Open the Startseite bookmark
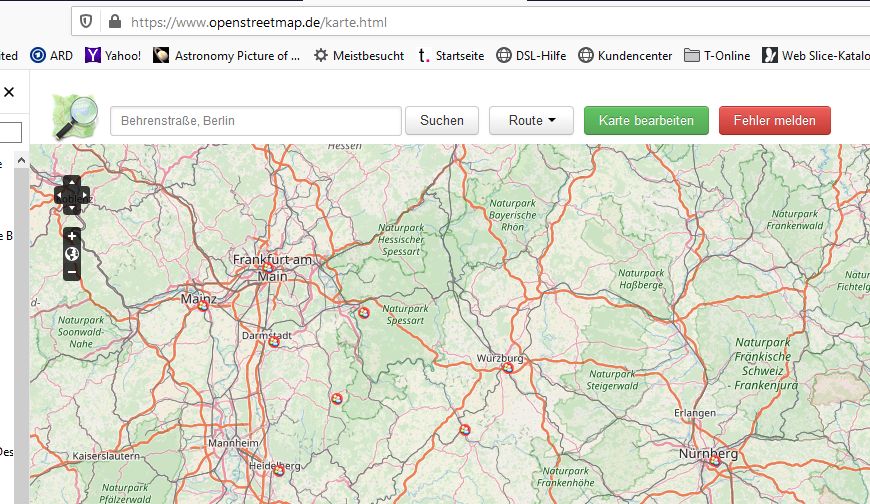 451,56
